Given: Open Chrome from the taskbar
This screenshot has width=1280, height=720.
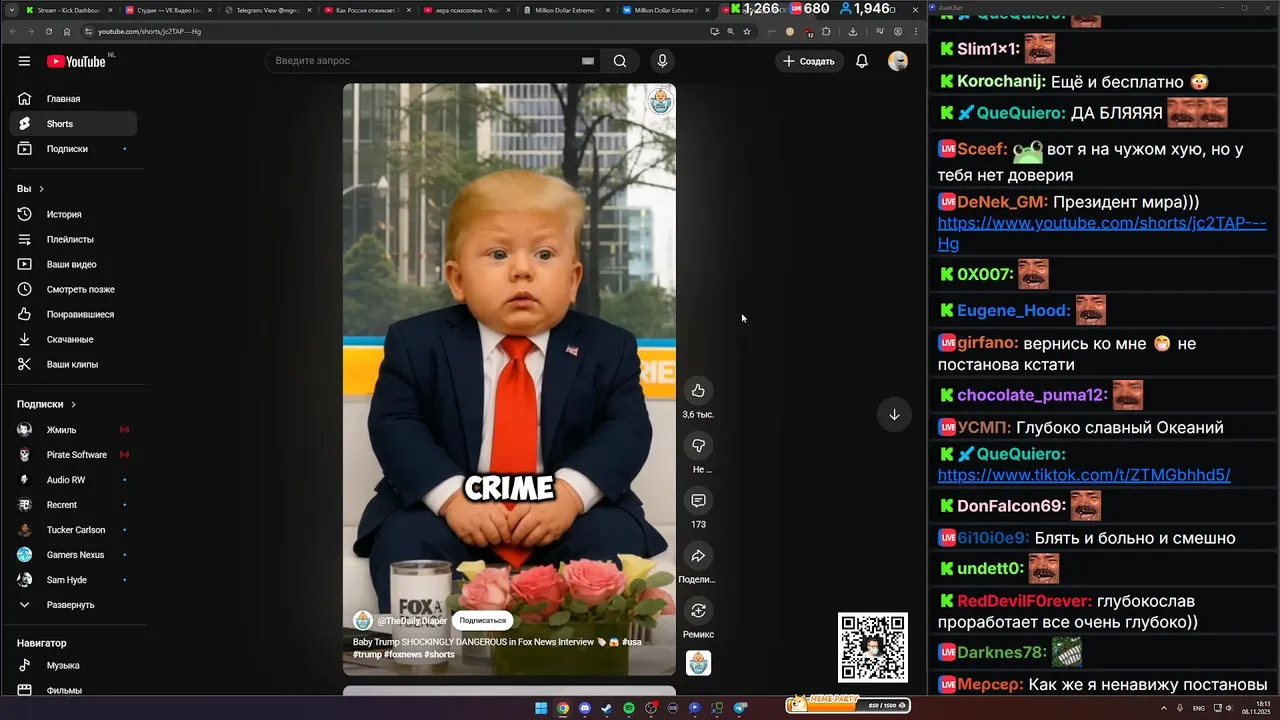Looking at the screenshot, I should (x=563, y=708).
